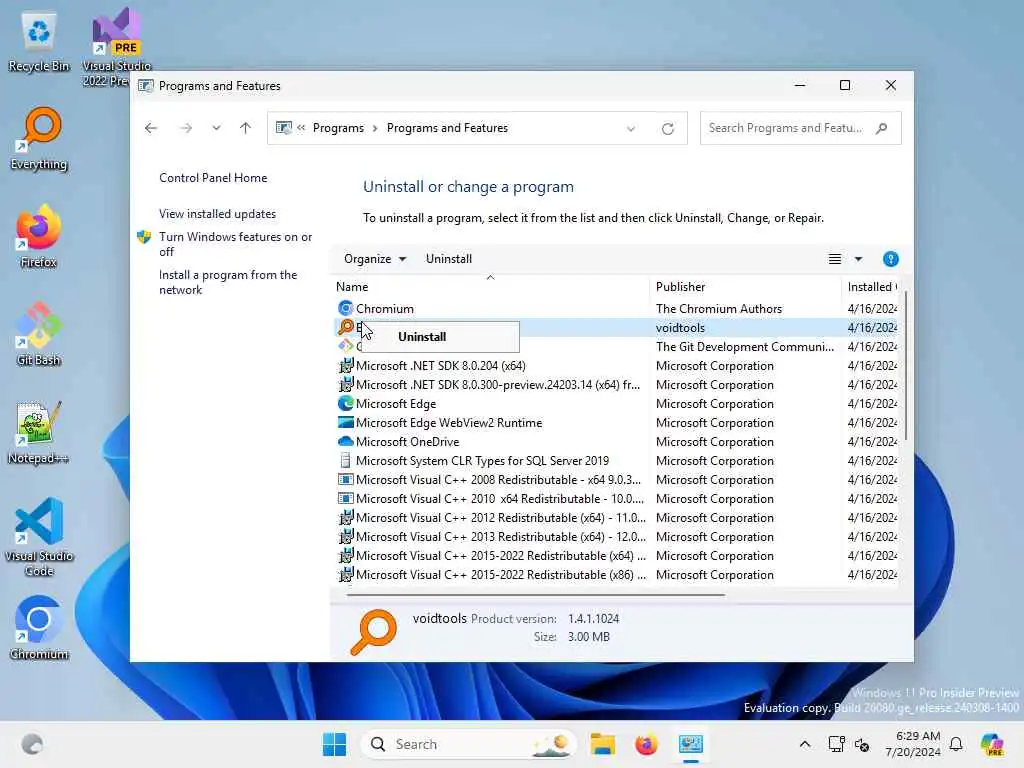Open the Notepad++ desktop shortcut

point(39,432)
